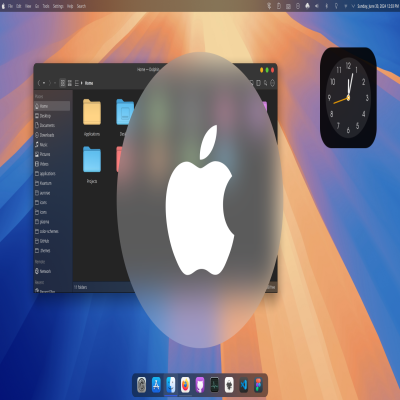Switch to compact view mode in Dolphin toolbar
The height and width of the screenshot is (400, 400).
70,83
